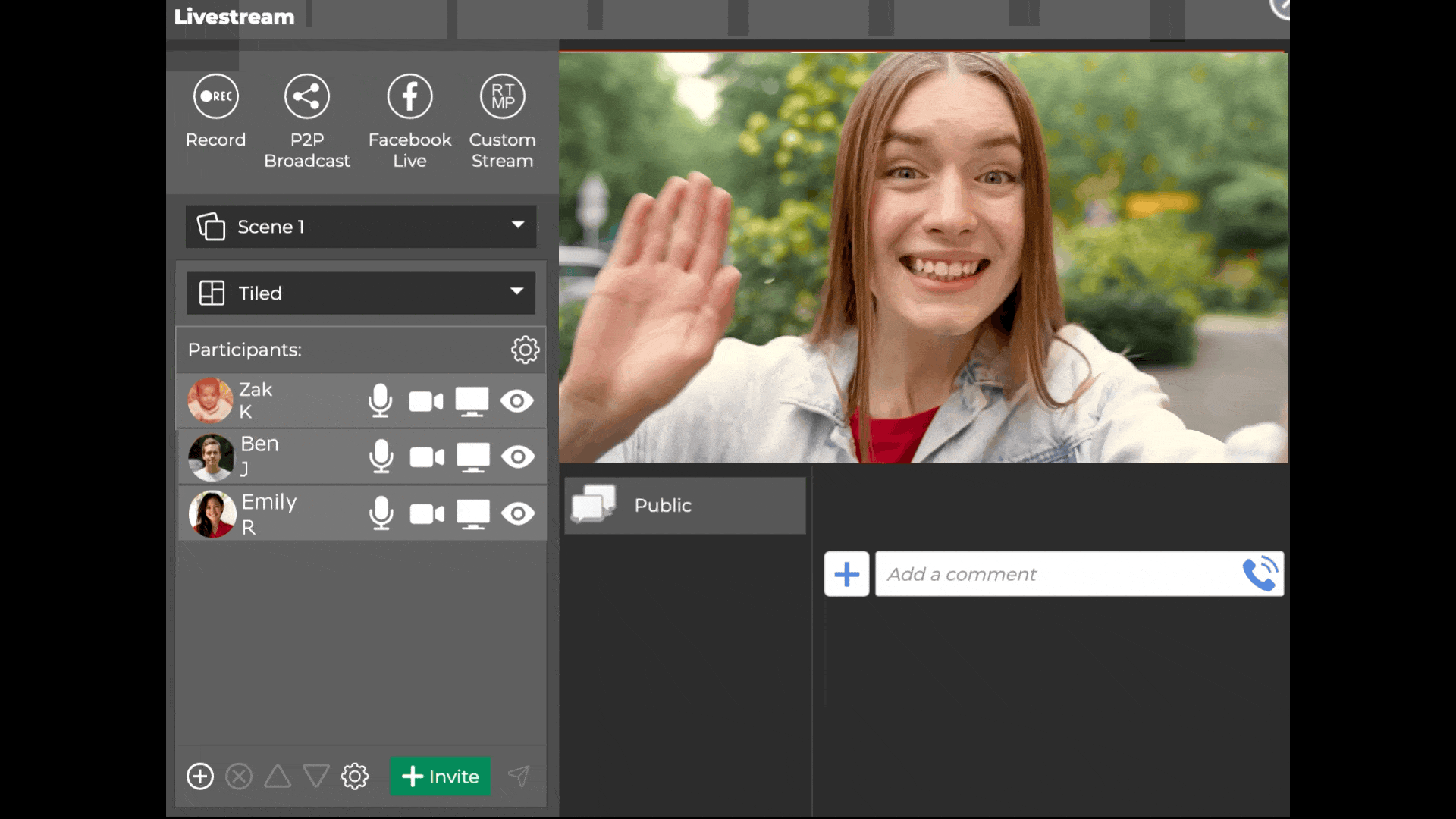Click the blue plus button beside comment box
1456x819 pixels.
pos(846,574)
